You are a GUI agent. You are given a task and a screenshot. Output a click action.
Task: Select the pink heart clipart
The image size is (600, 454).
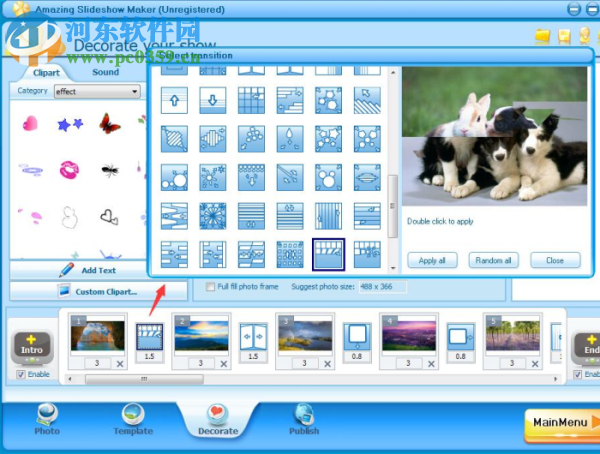click(30, 123)
